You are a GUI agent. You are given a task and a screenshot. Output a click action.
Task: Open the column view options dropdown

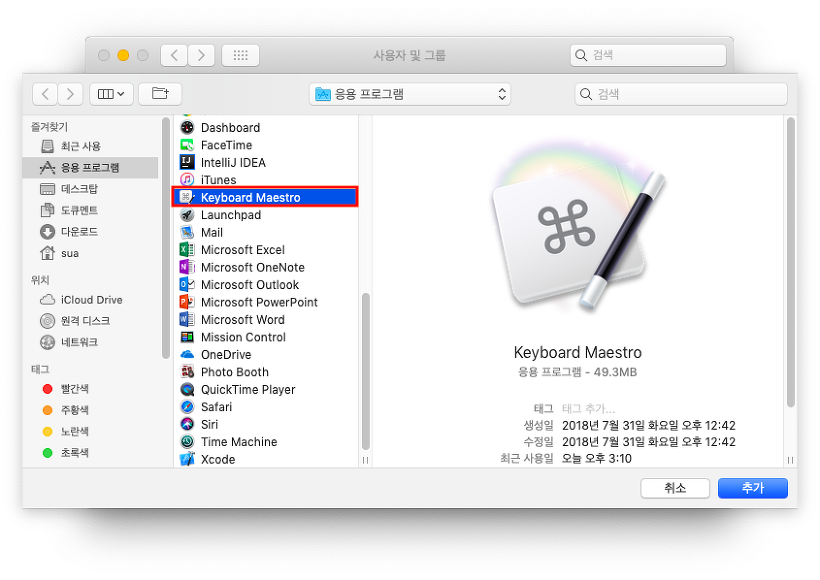[x=111, y=94]
